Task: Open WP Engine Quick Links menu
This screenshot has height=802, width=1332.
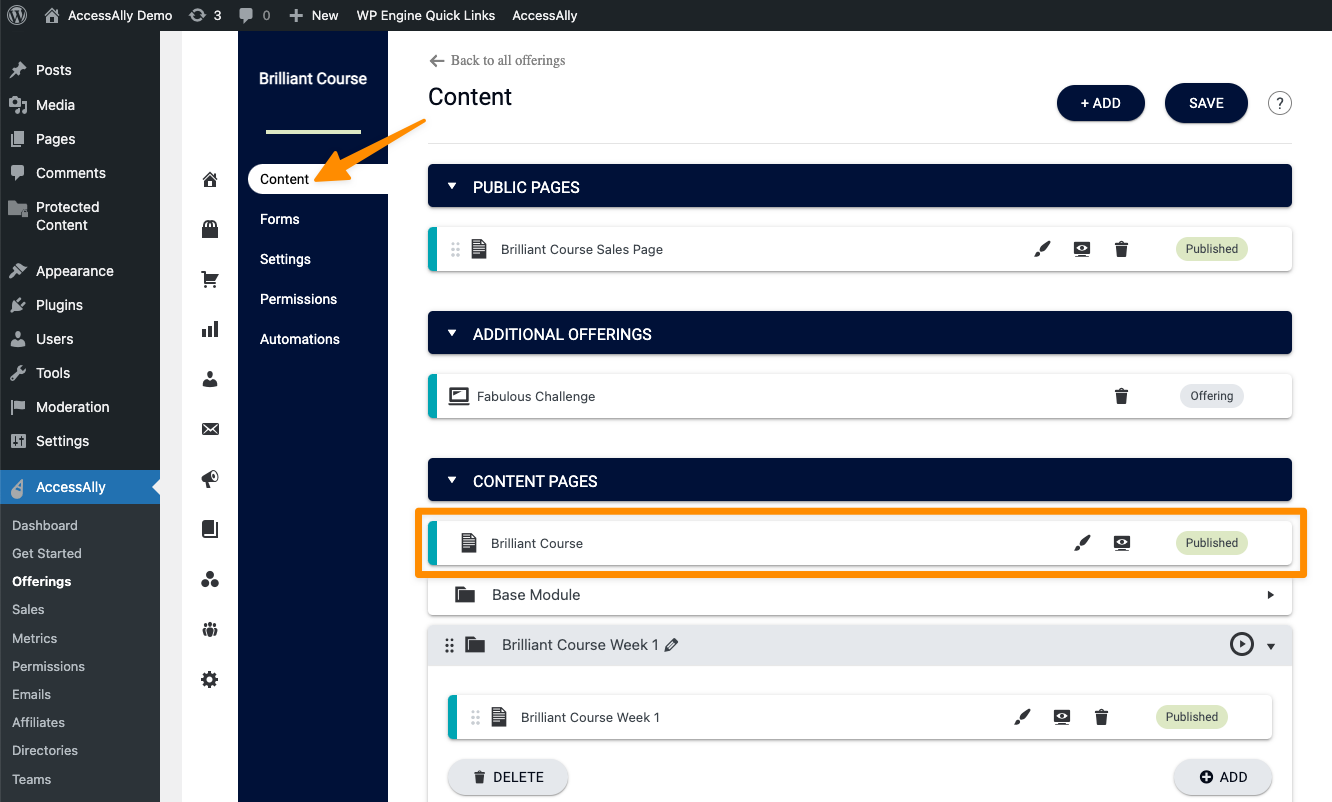Action: pyautogui.click(x=425, y=15)
